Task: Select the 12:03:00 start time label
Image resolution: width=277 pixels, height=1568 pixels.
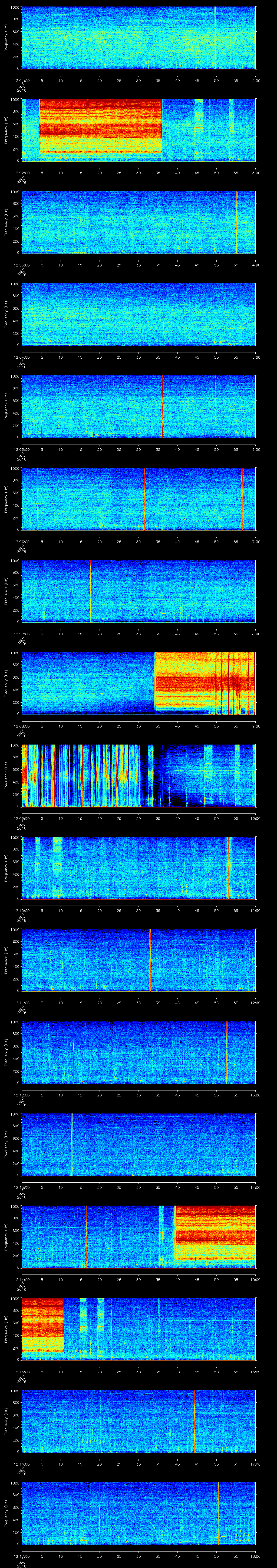Action: click(21, 265)
